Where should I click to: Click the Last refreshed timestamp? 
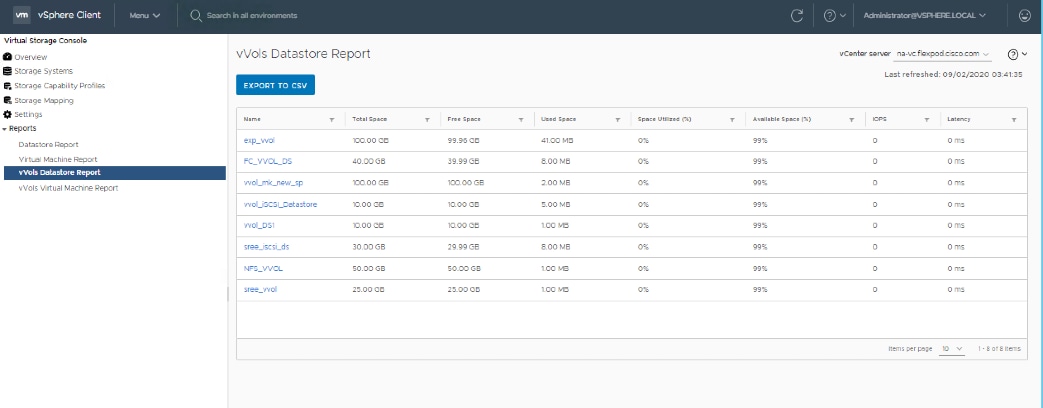pos(953,75)
